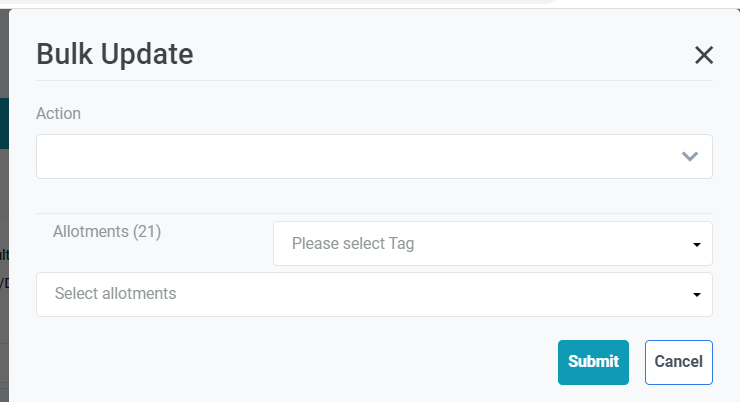Close the Bulk Update dialog with X
Image resolution: width=740 pixels, height=402 pixels.
(704, 55)
